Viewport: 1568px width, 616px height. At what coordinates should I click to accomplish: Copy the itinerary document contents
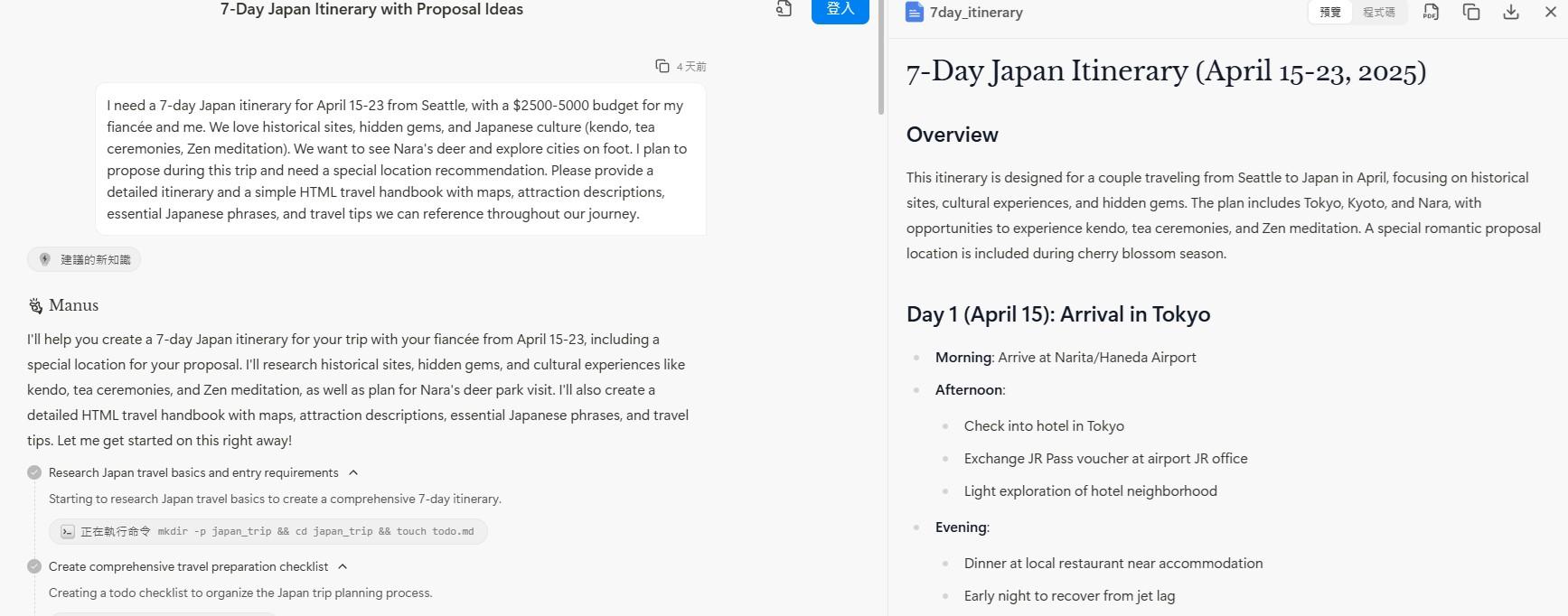(1471, 12)
